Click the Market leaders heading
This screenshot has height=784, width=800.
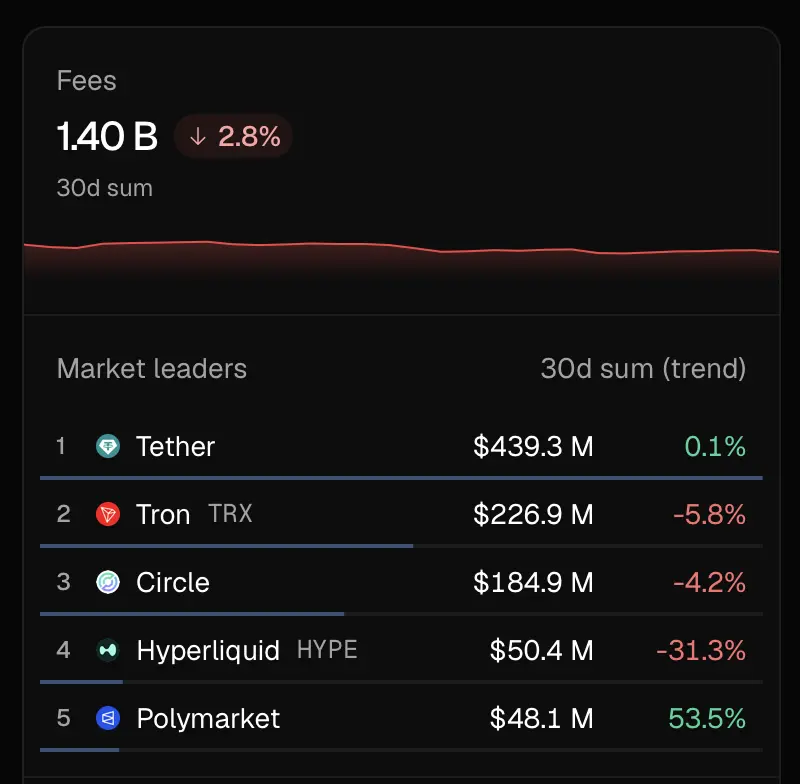point(152,368)
